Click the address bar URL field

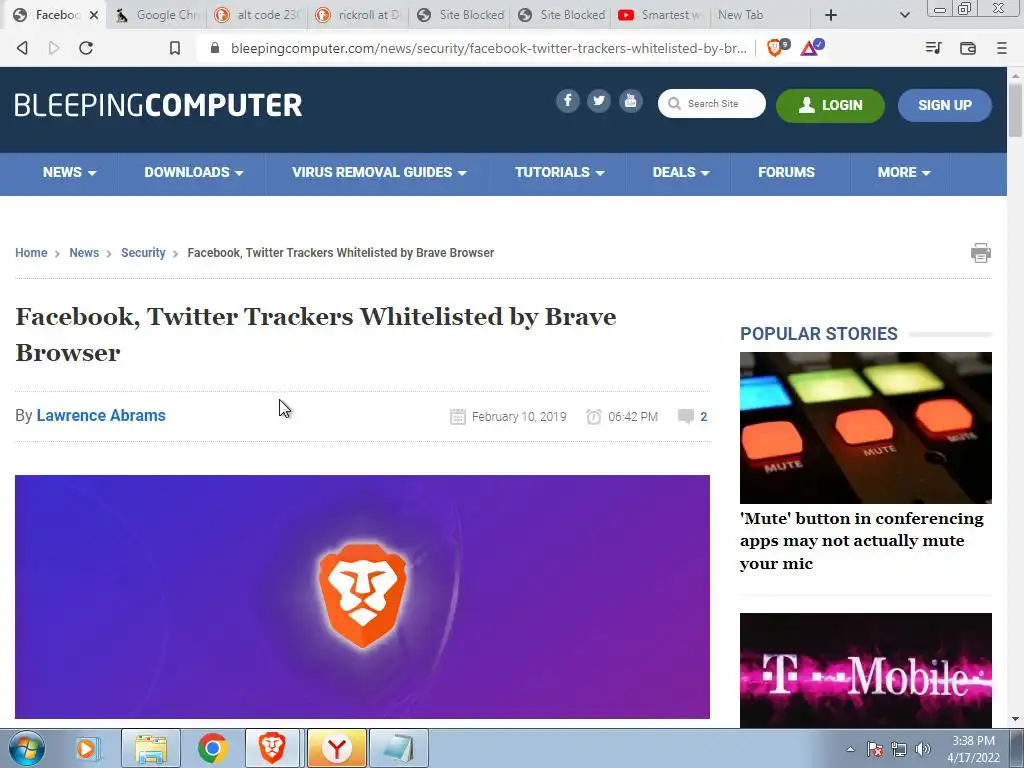488,48
